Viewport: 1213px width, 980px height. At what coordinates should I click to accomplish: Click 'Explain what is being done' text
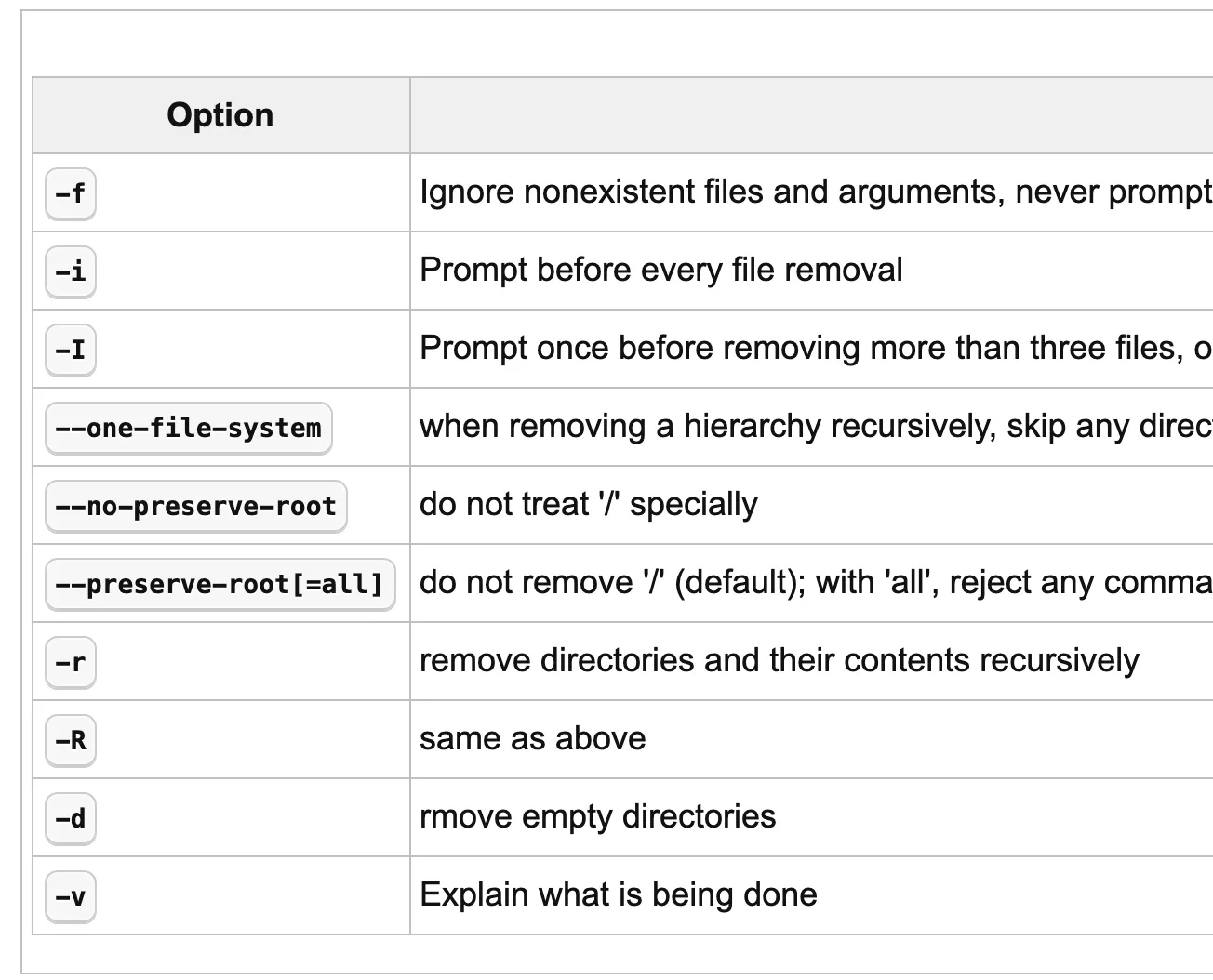tap(619, 894)
